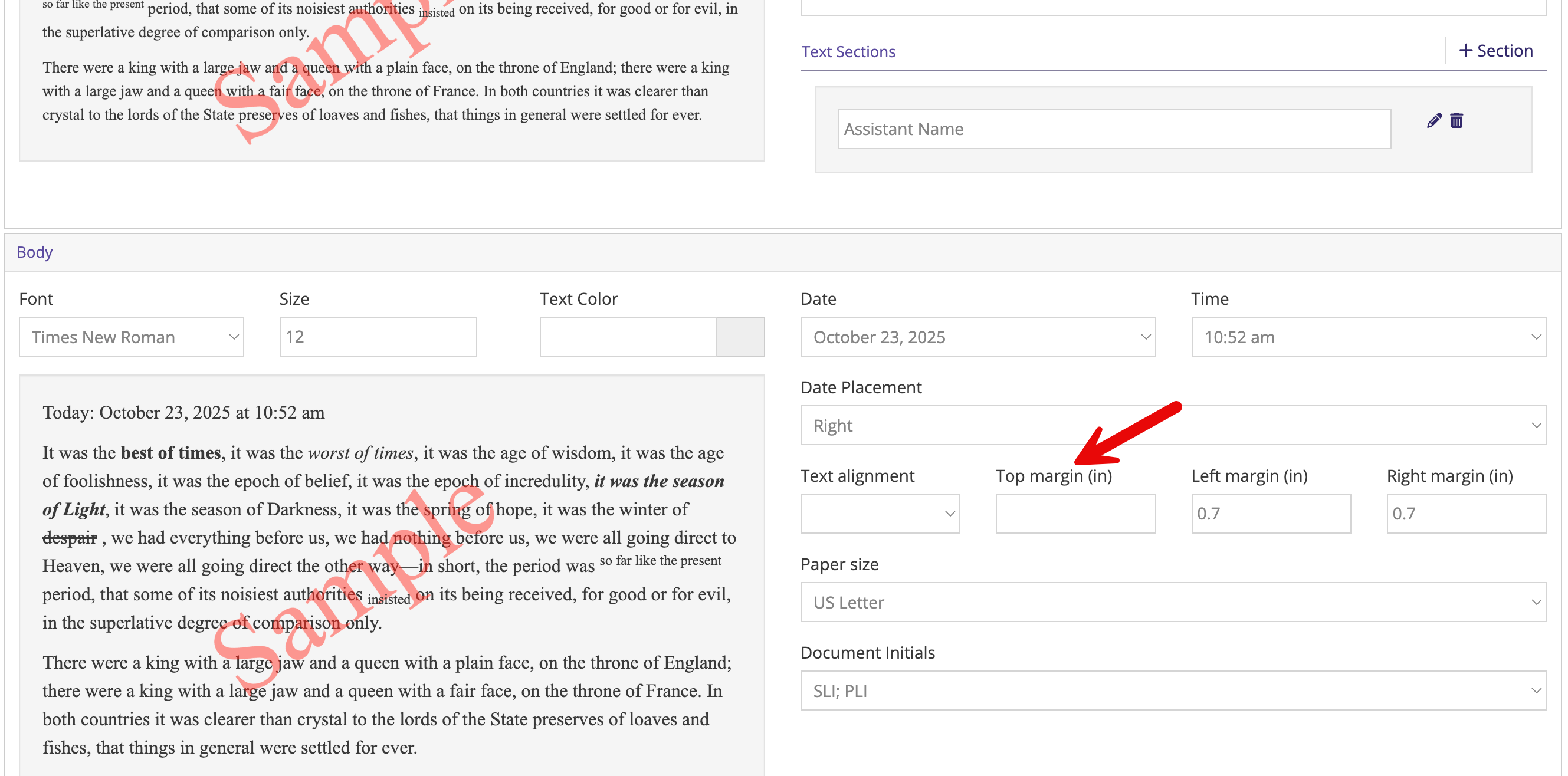Open the Text Color swatch picker
This screenshot has width=1568, height=776.
coord(740,337)
